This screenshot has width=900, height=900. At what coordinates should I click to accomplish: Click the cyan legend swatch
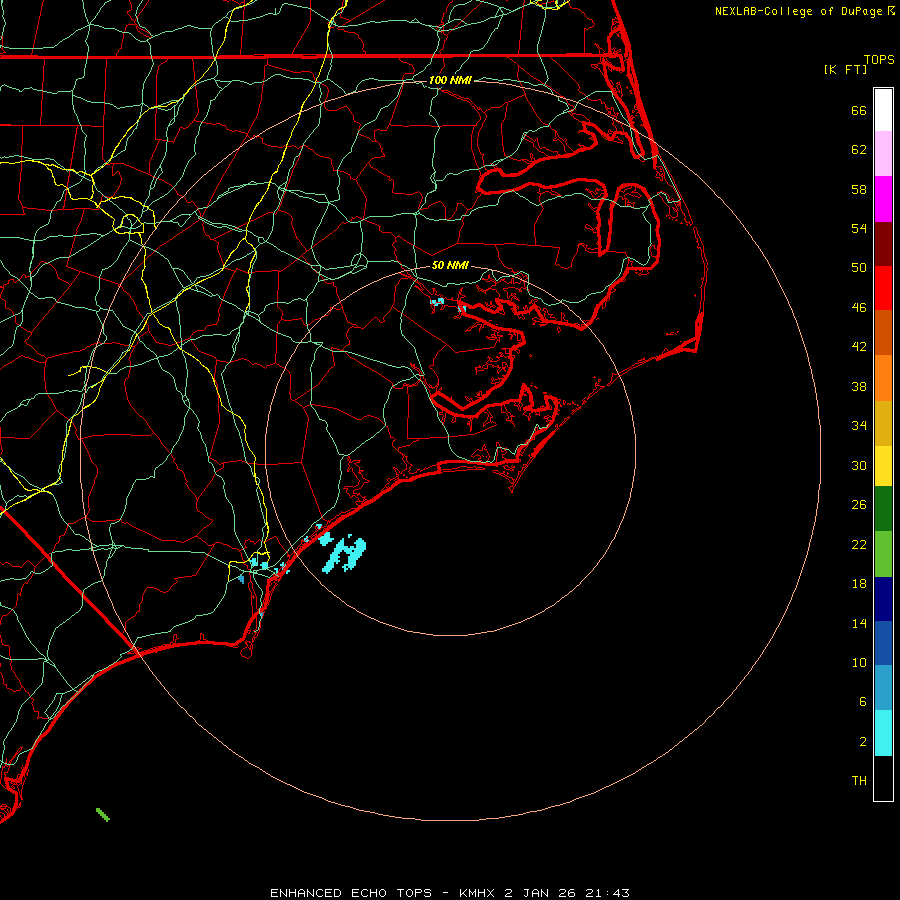point(883,733)
